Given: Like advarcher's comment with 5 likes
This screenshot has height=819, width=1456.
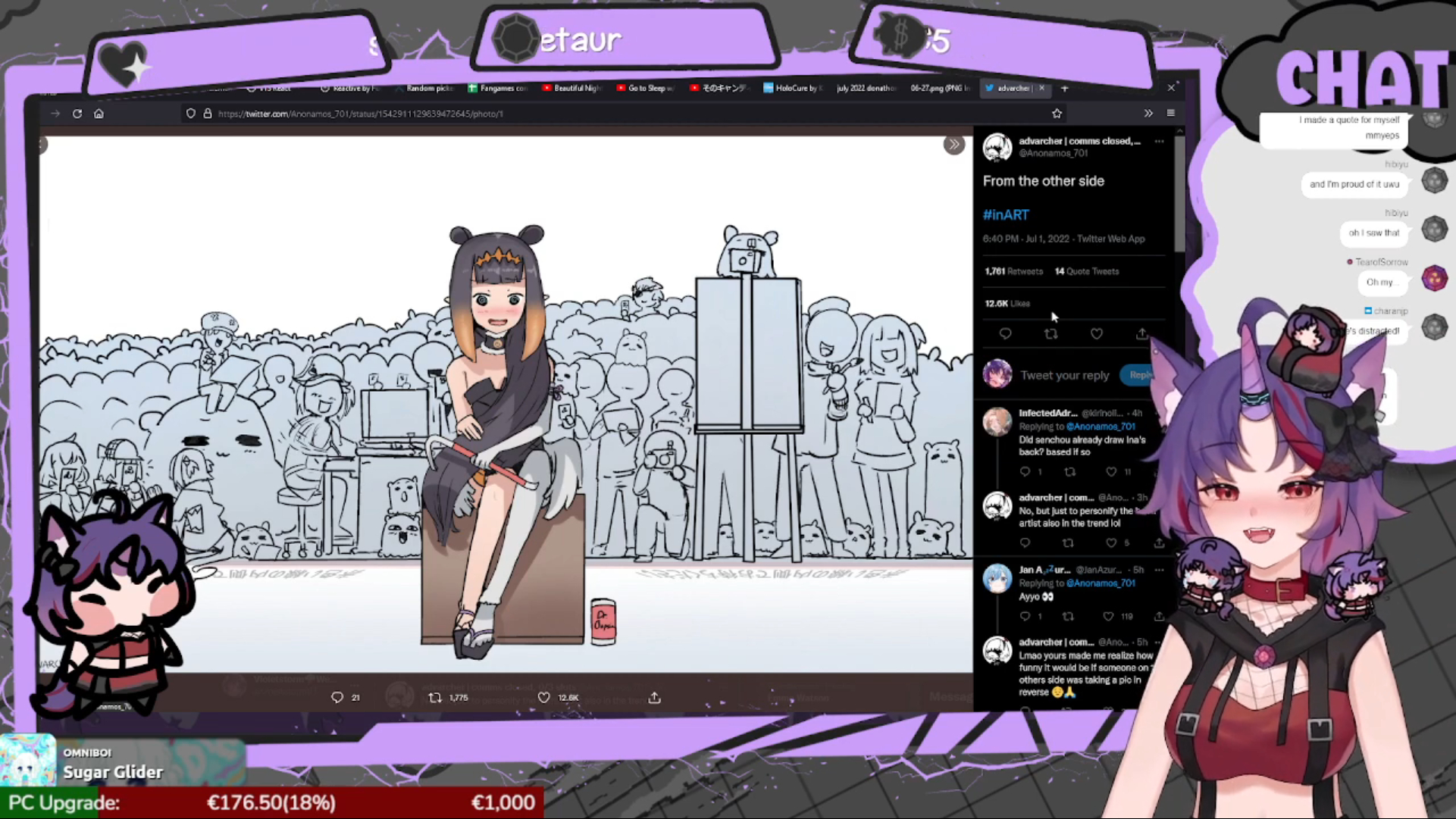Looking at the screenshot, I should point(1111,543).
